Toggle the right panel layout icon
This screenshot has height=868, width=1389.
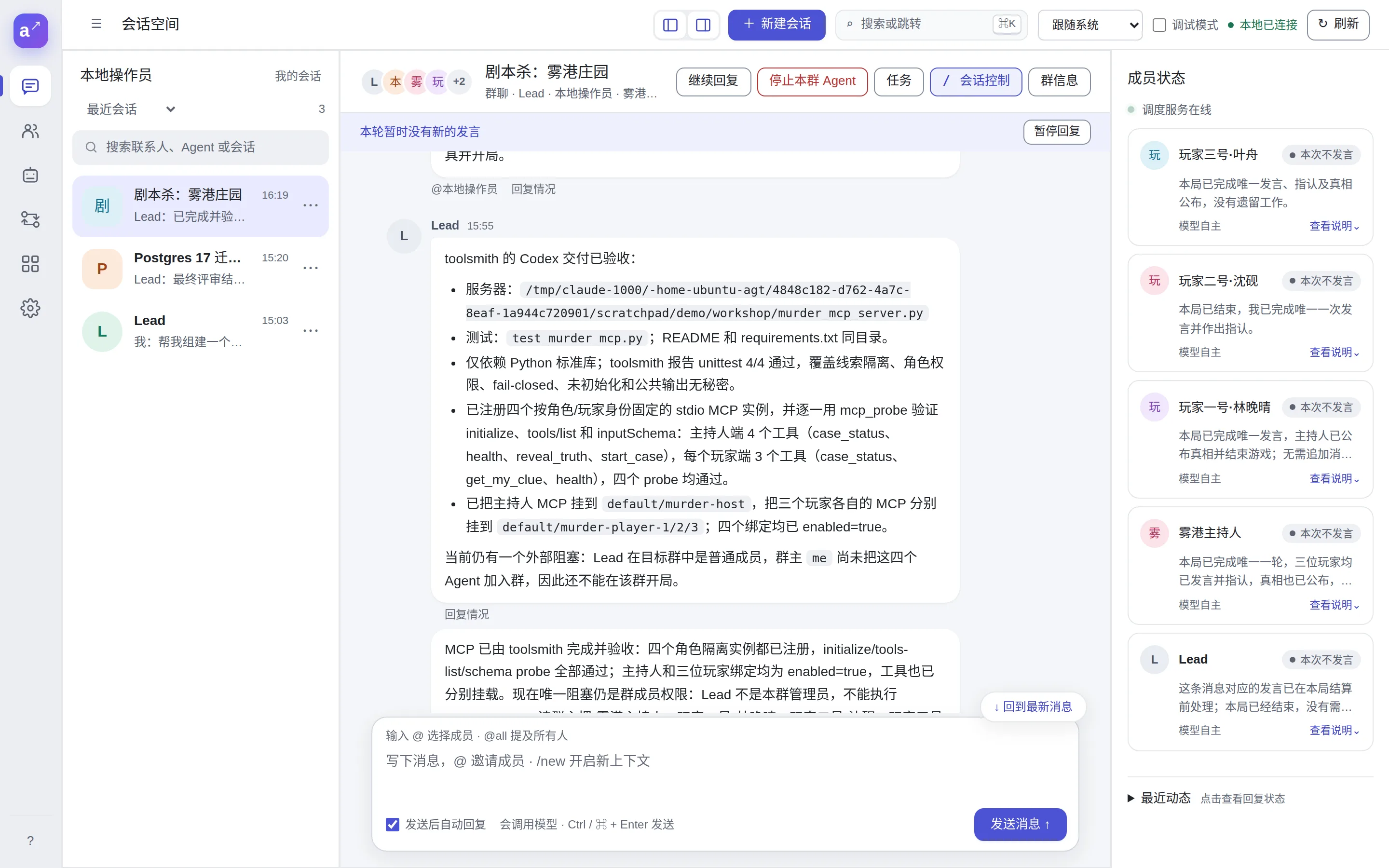point(703,25)
